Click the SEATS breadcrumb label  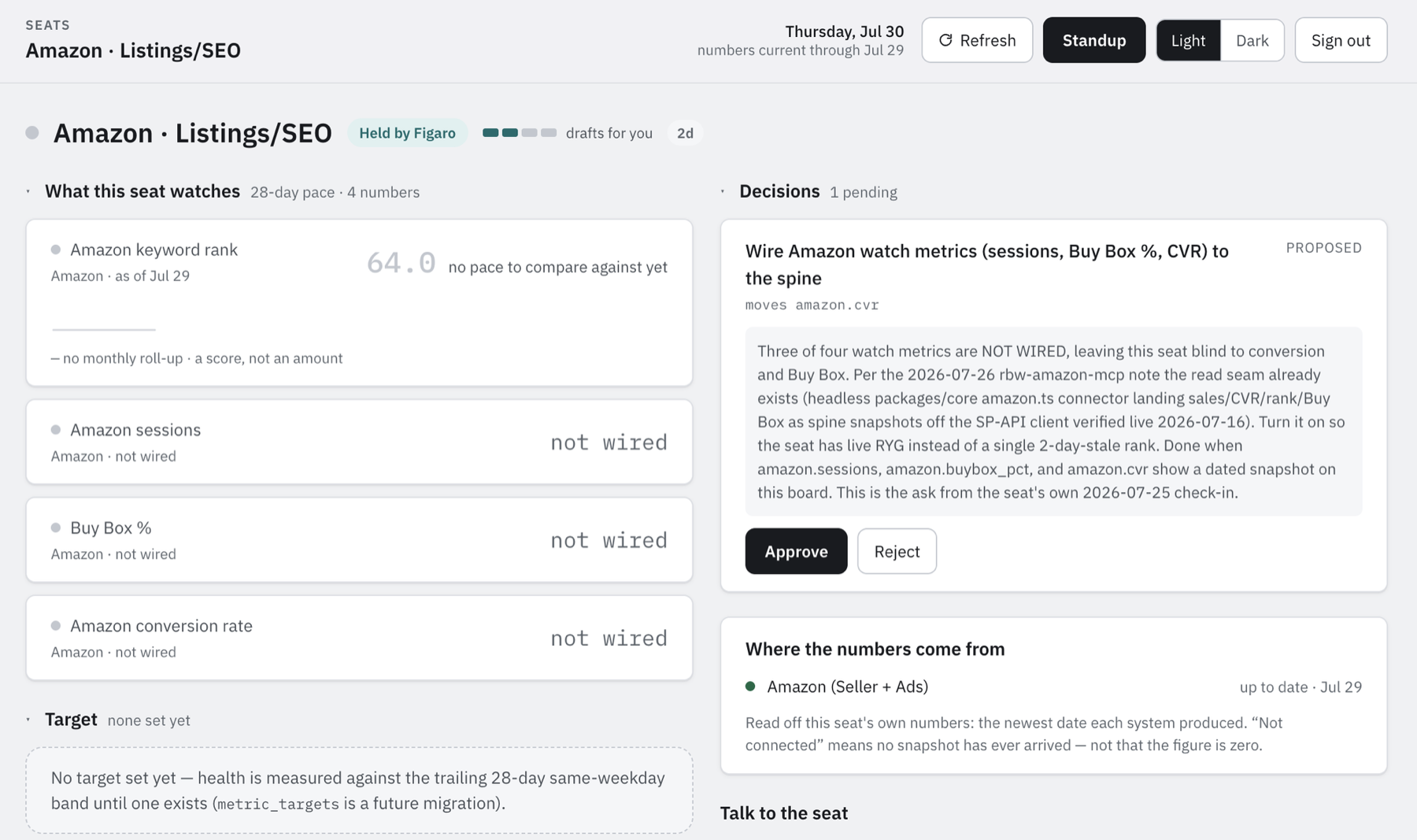click(x=47, y=25)
